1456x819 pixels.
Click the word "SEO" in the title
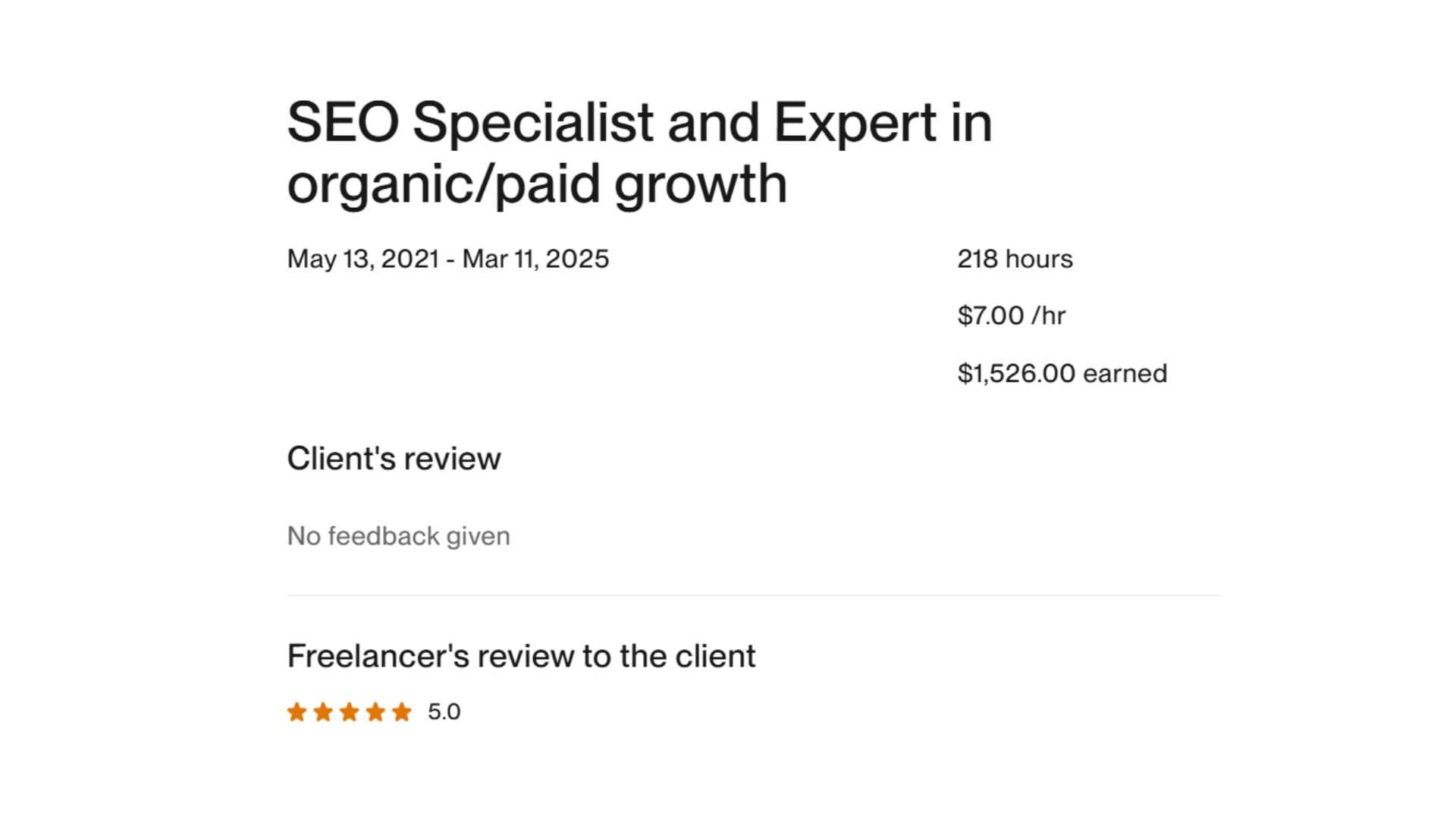(x=343, y=122)
